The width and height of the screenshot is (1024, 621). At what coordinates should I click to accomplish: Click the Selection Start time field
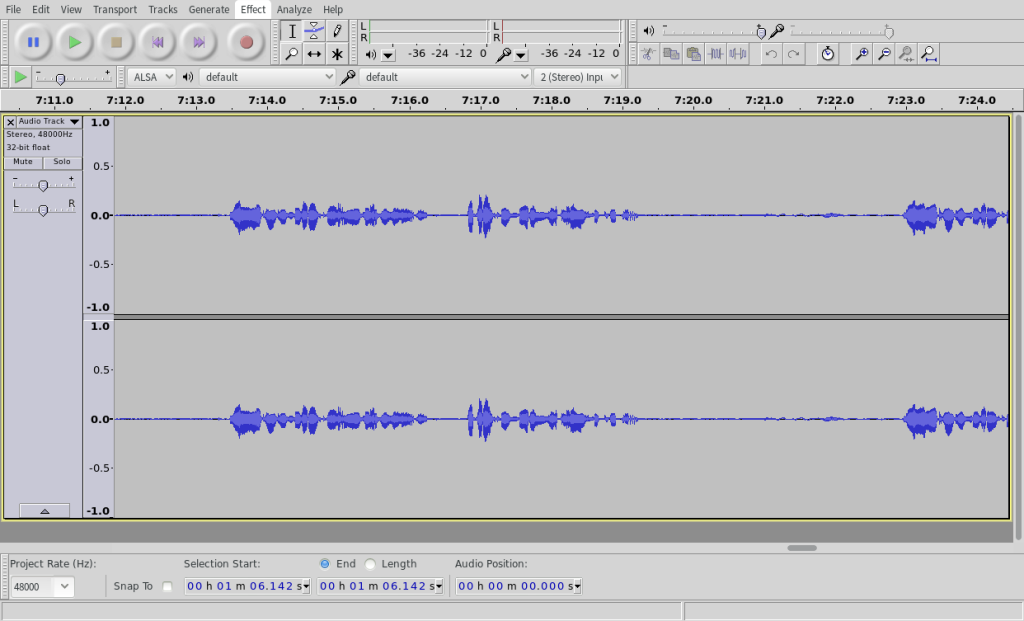click(247, 586)
